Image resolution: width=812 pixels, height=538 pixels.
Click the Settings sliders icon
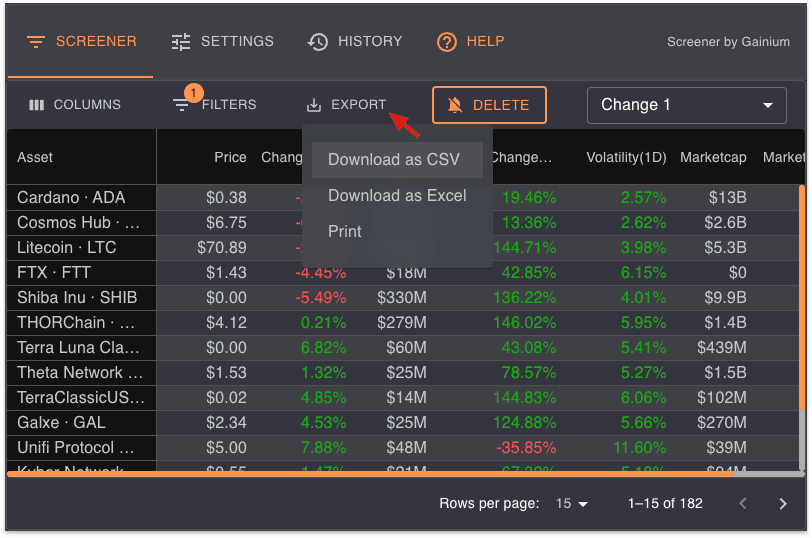point(181,42)
